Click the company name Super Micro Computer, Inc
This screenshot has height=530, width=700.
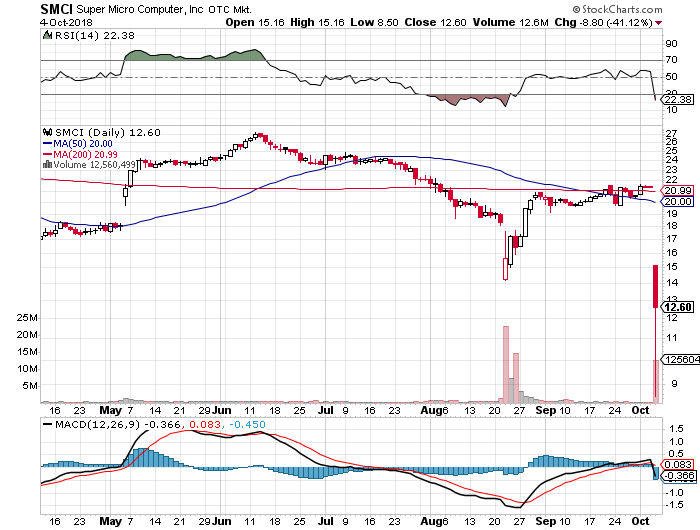[x=140, y=9]
